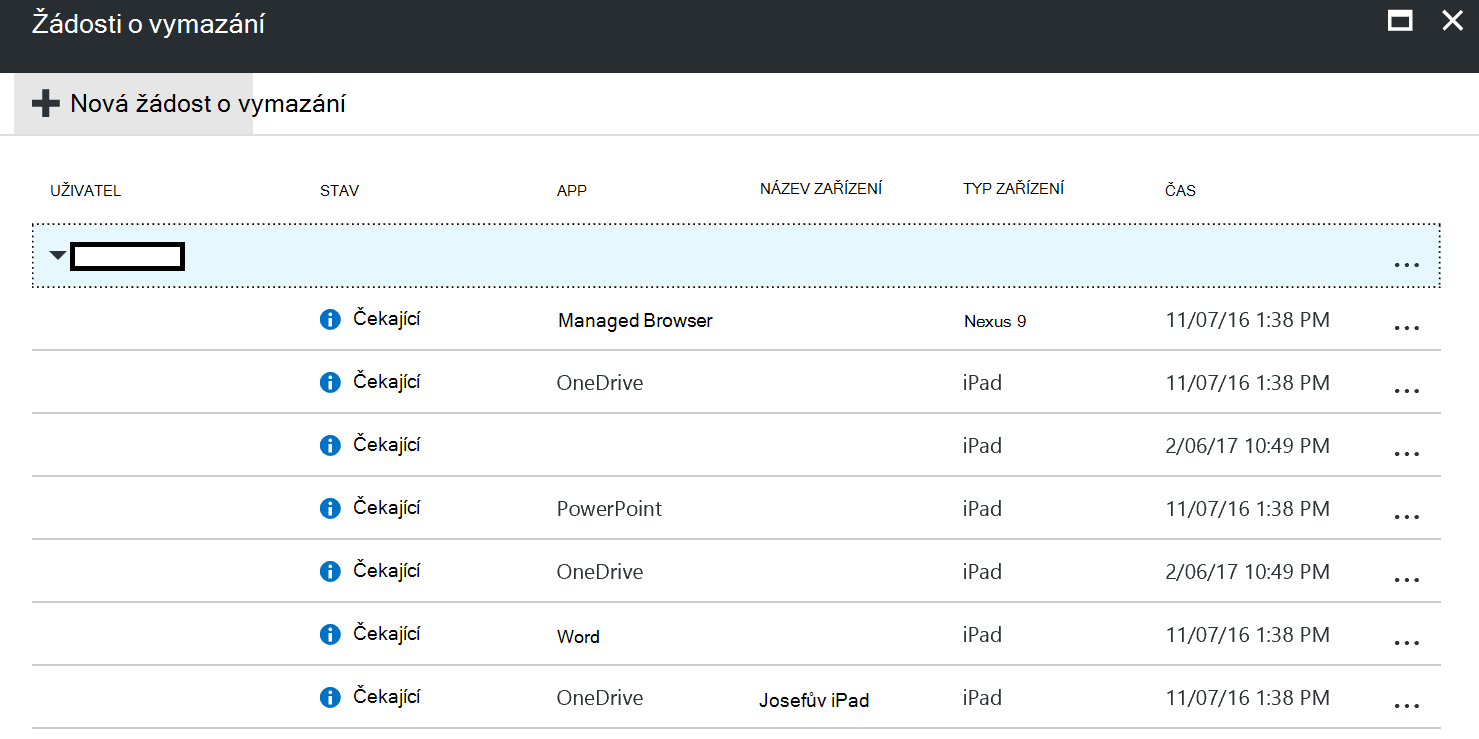Open the ellipsis menu for the row with no app name
Screen dimensions: 1479x739
click(x=1406, y=453)
